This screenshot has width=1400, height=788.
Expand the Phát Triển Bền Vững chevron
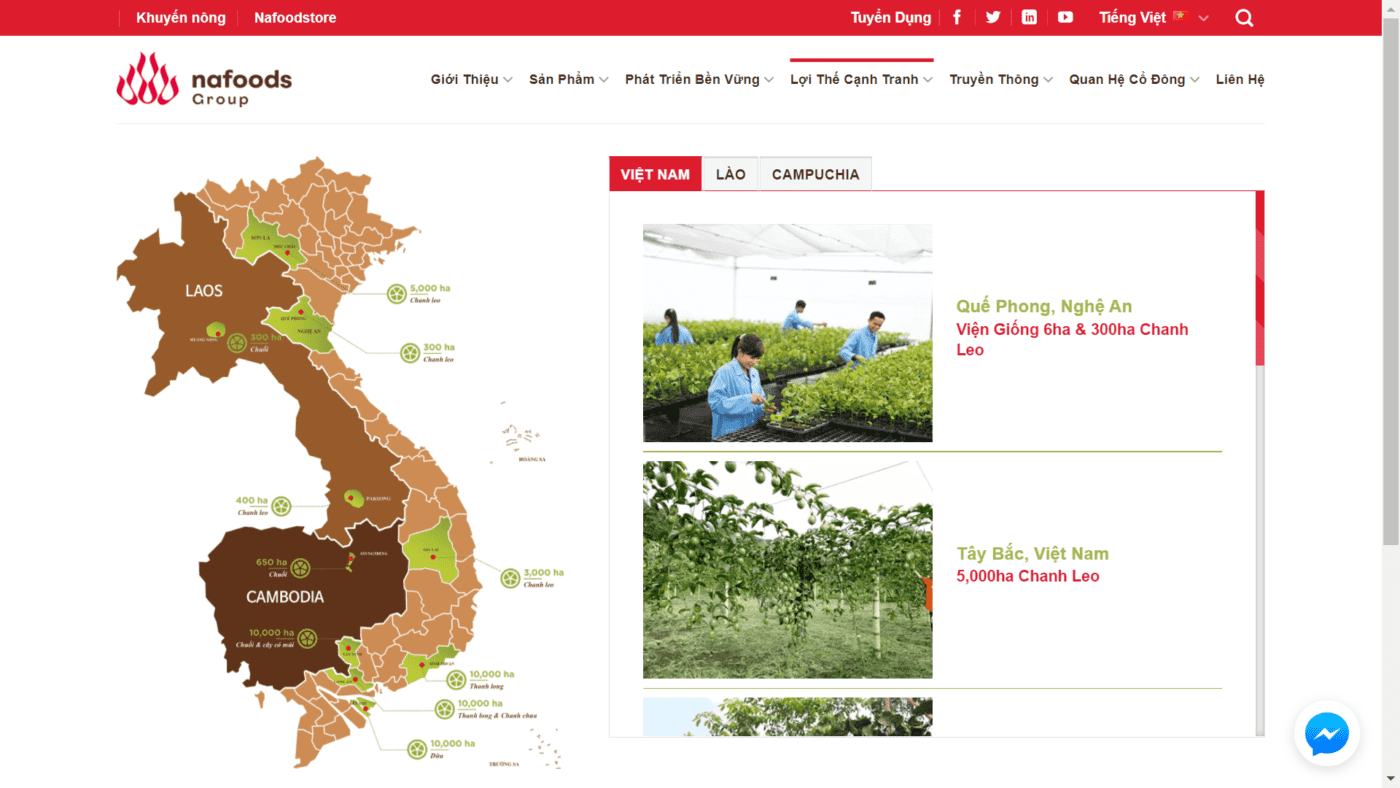click(x=769, y=80)
